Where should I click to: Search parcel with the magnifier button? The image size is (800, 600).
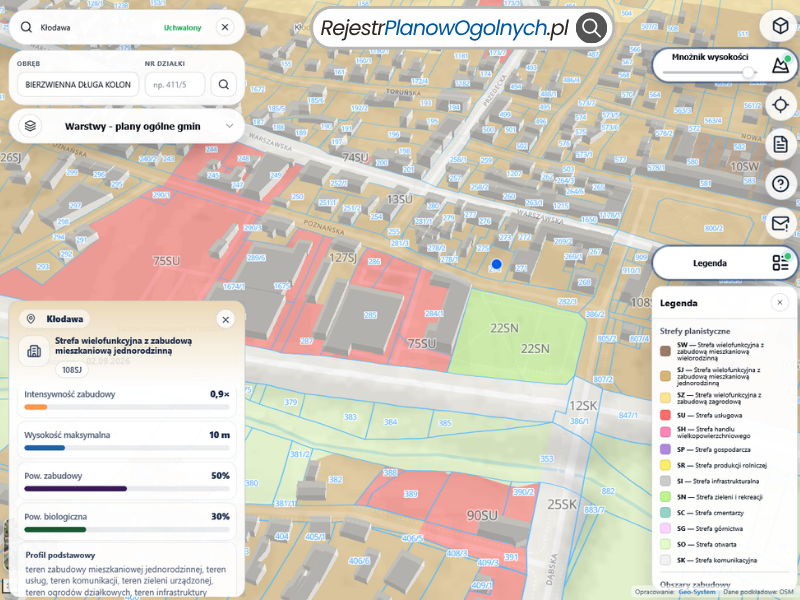click(223, 84)
